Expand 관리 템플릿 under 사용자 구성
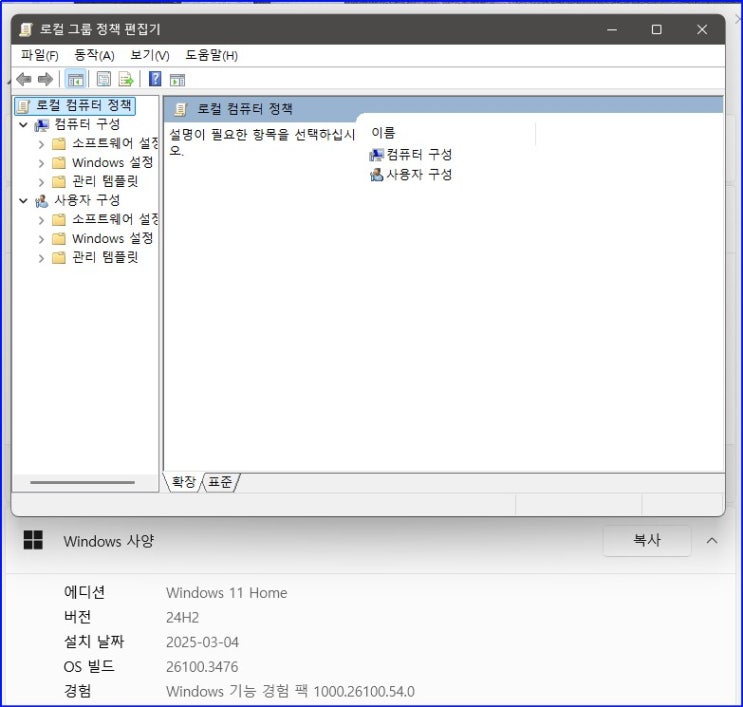The image size is (743, 707). pyautogui.click(x=41, y=258)
